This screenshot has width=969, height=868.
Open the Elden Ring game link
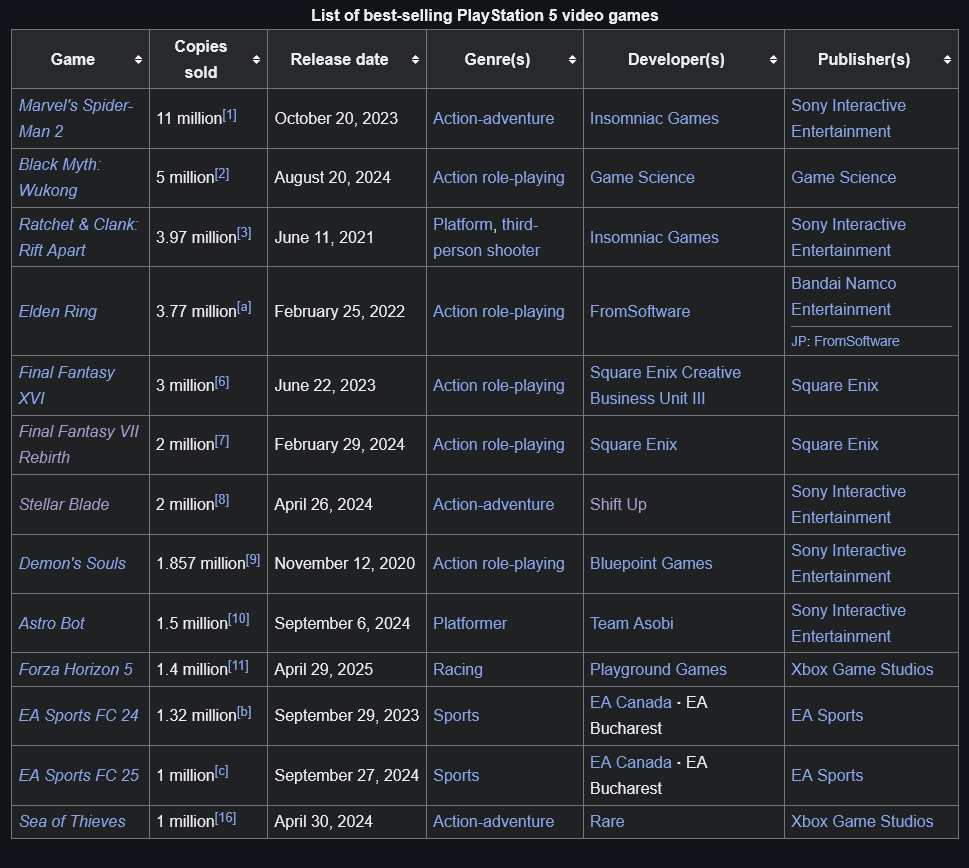click(x=58, y=311)
